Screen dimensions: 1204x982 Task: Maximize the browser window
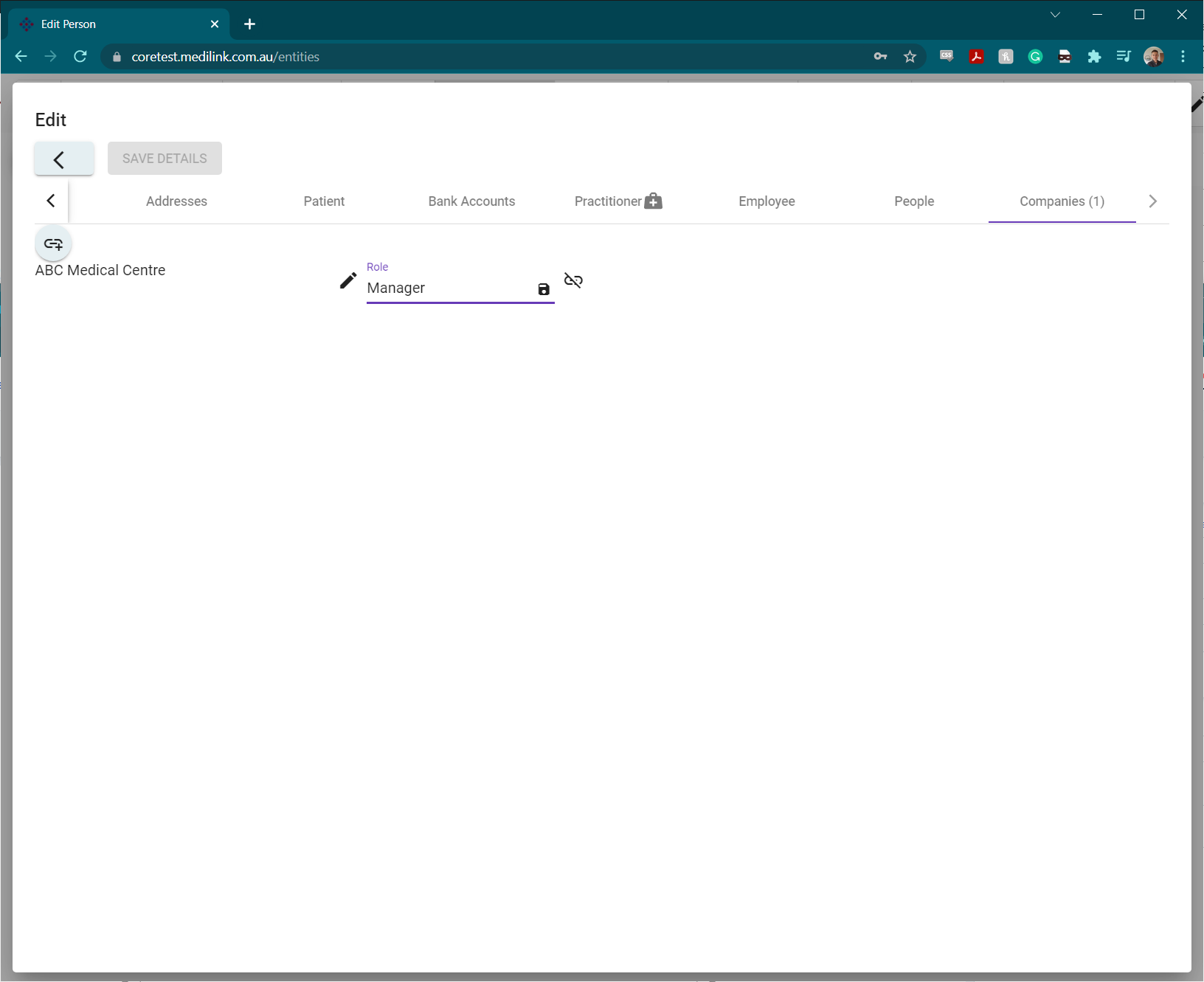pyautogui.click(x=1139, y=15)
